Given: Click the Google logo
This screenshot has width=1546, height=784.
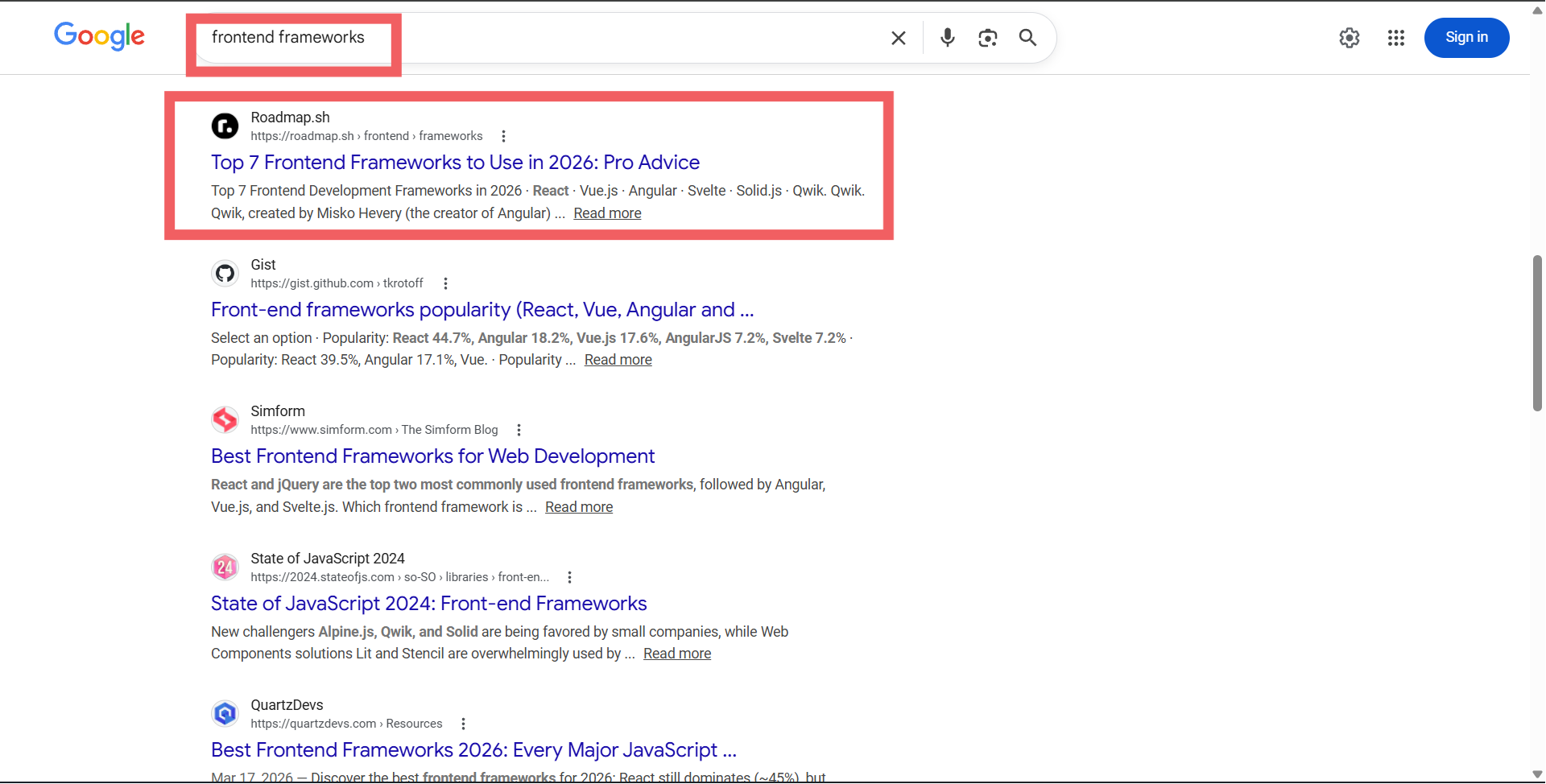Looking at the screenshot, I should click(x=99, y=36).
